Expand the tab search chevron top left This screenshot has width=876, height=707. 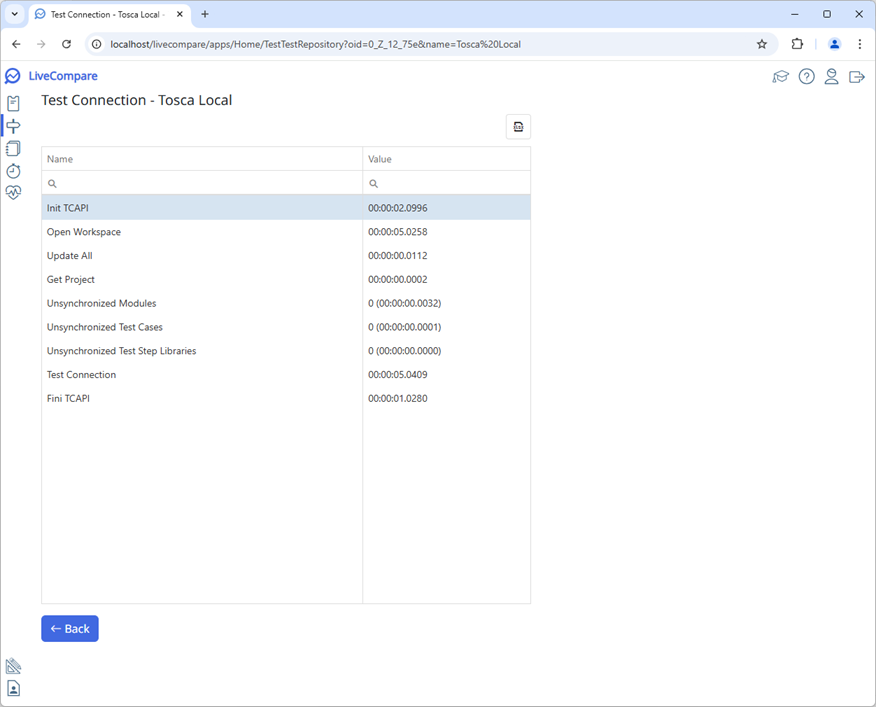(x=13, y=15)
